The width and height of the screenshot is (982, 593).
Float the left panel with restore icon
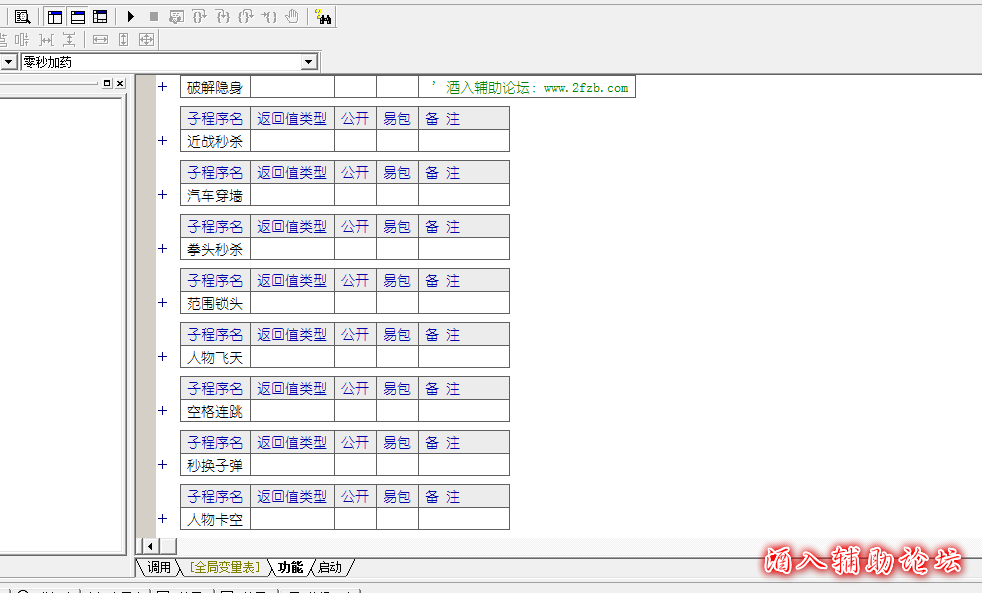(x=107, y=84)
